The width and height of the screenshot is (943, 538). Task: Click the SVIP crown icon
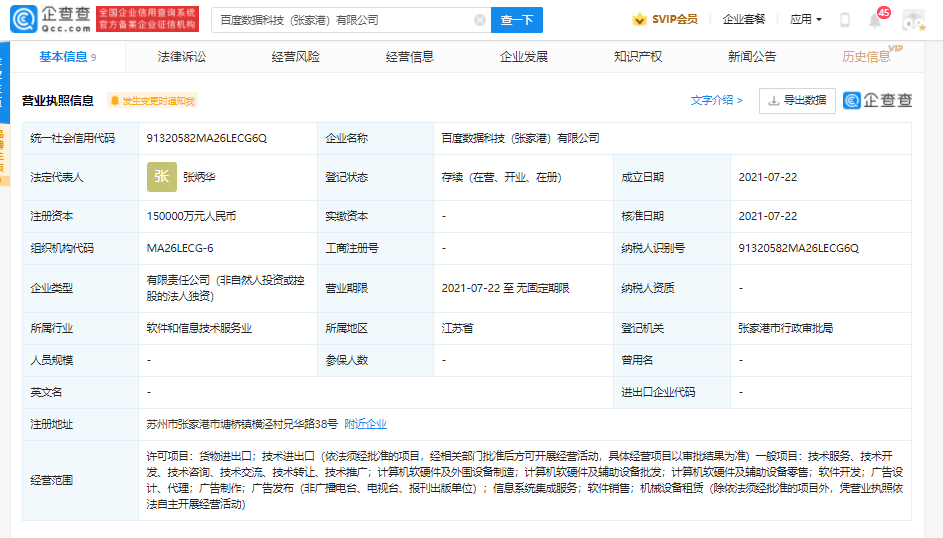point(639,19)
